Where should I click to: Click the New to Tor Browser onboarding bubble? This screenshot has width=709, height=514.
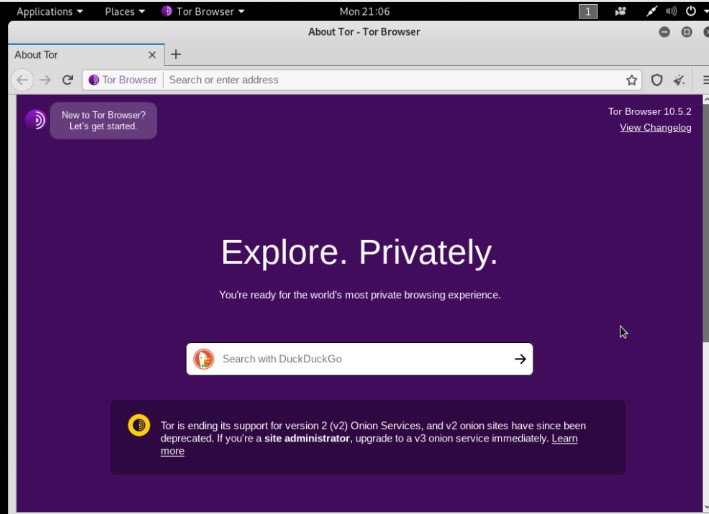104,121
